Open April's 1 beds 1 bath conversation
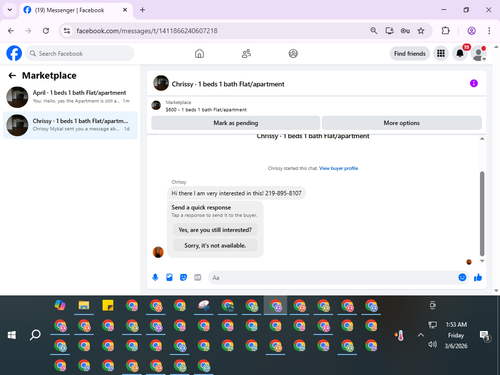This screenshot has height=375, width=500. 70,97
